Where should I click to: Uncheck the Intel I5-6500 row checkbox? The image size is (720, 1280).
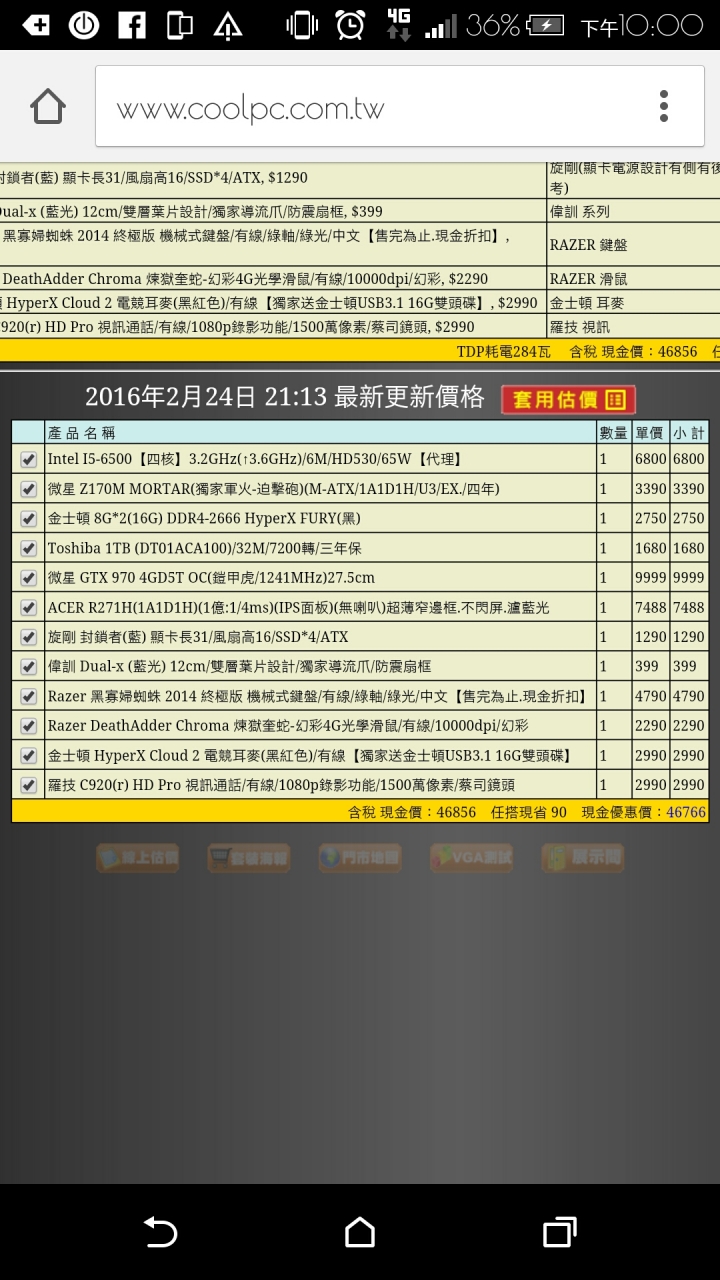[x=28, y=460]
